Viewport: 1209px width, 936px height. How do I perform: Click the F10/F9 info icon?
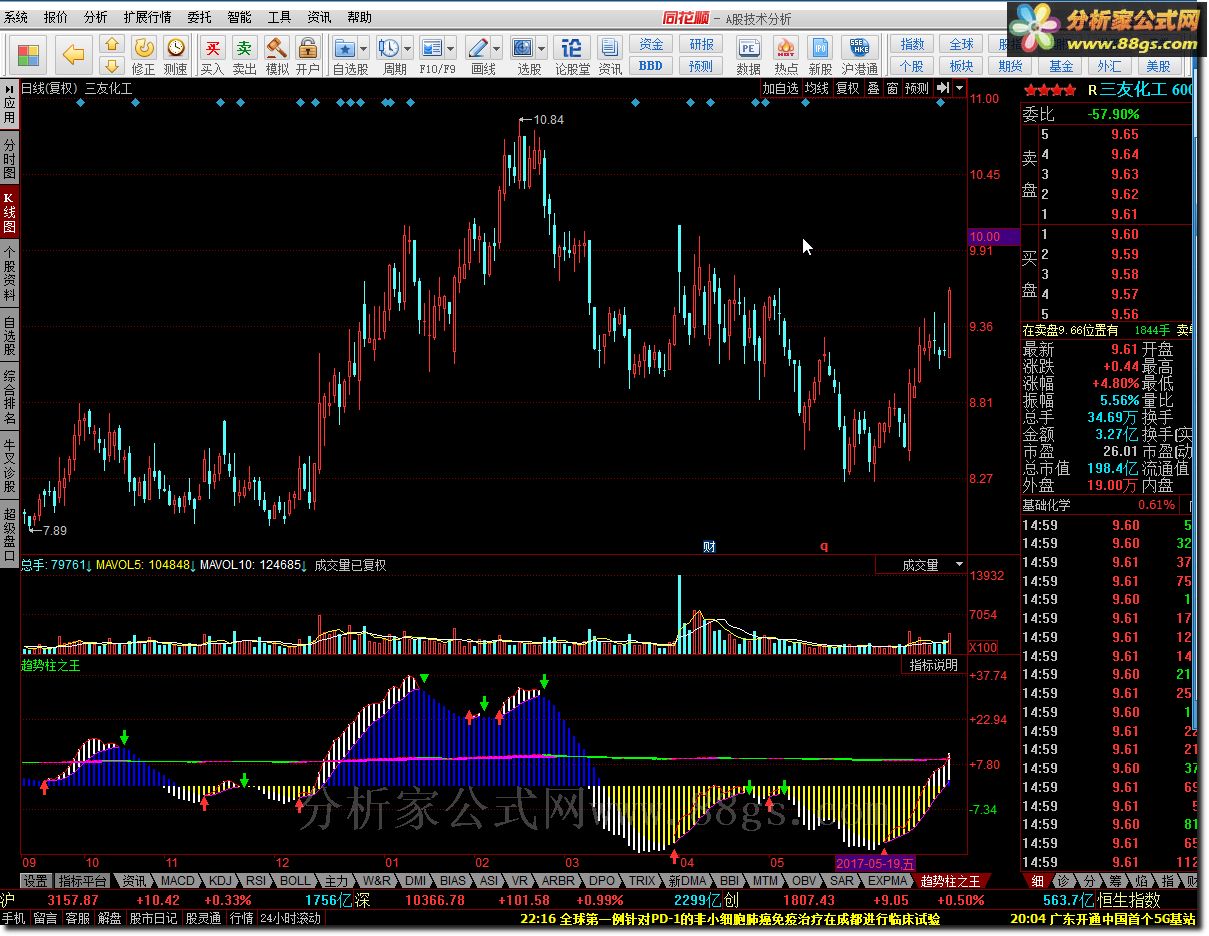[x=432, y=55]
